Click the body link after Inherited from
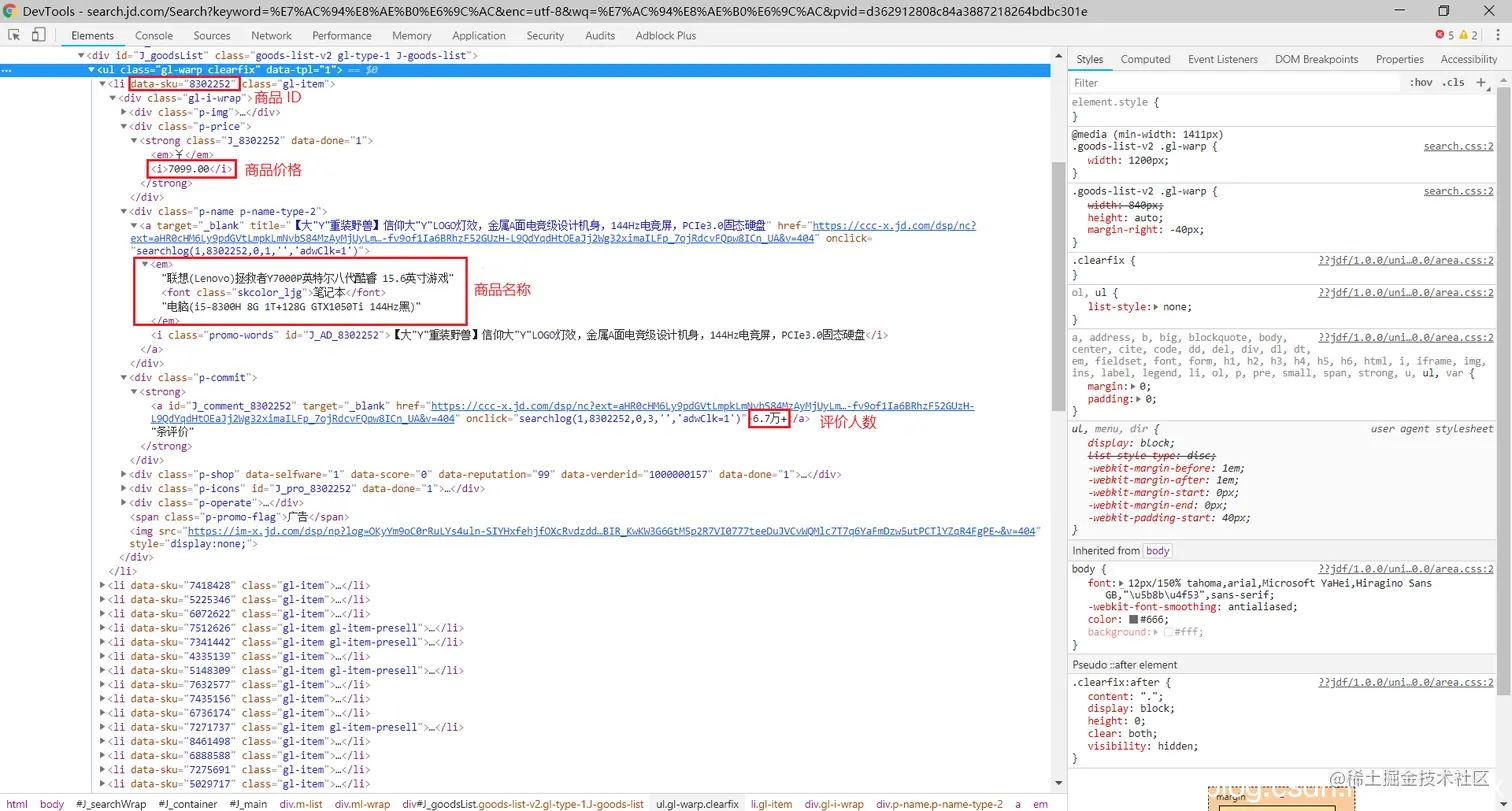The image size is (1512, 811). pyautogui.click(x=1158, y=551)
